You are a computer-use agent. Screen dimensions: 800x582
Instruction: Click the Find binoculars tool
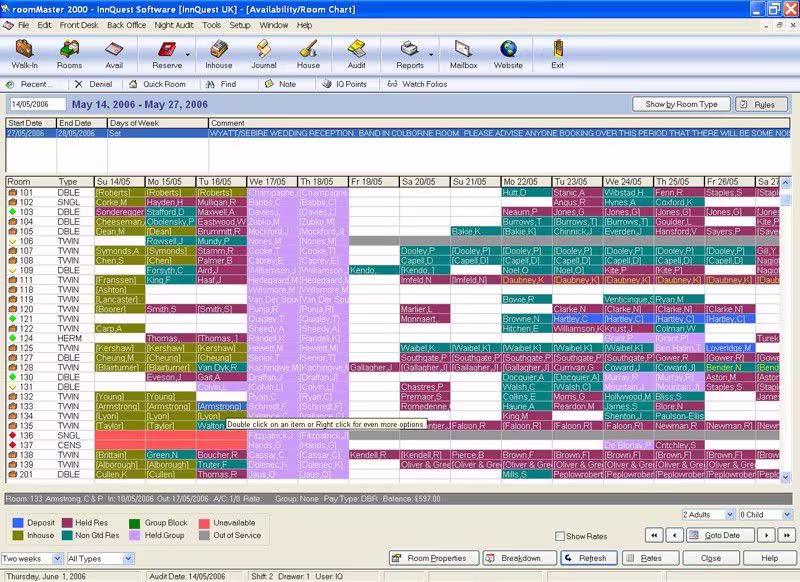coord(221,84)
